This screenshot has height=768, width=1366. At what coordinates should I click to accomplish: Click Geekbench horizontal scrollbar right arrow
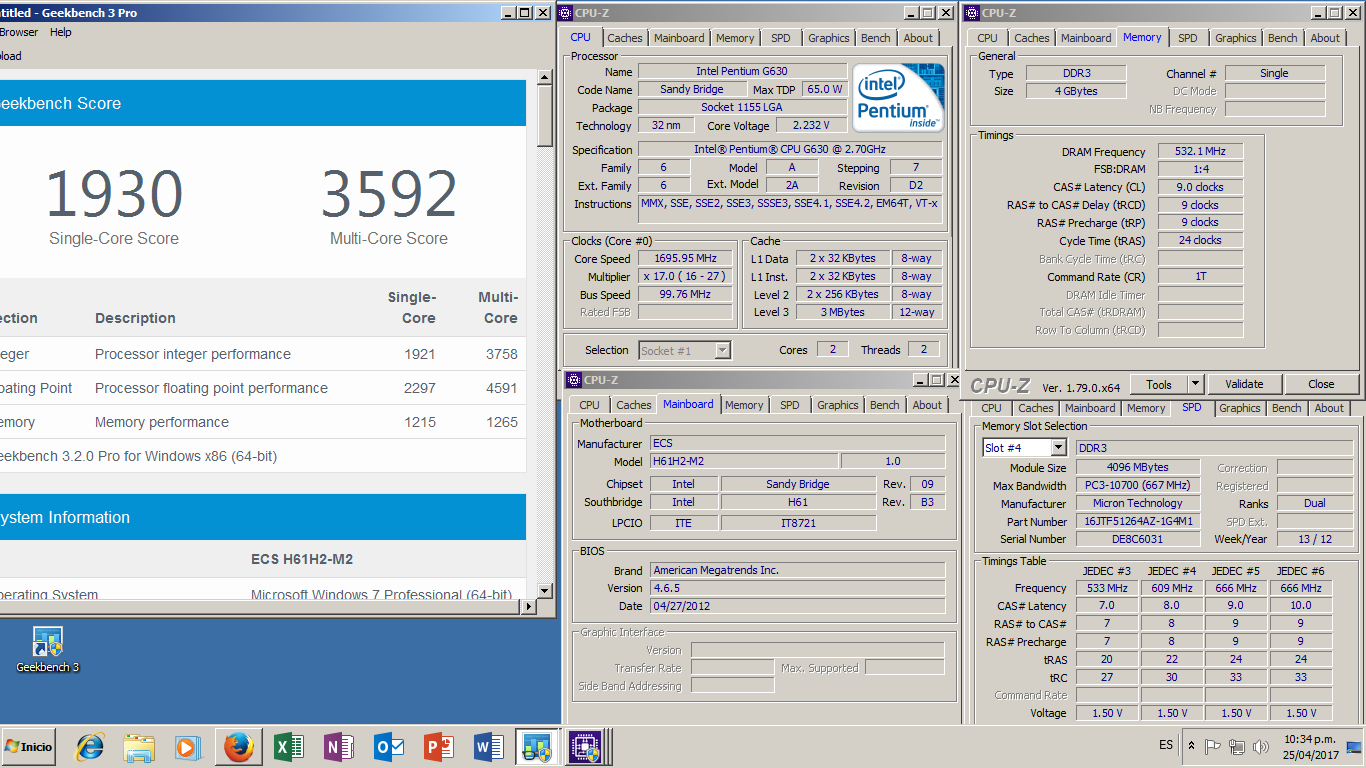[x=528, y=607]
